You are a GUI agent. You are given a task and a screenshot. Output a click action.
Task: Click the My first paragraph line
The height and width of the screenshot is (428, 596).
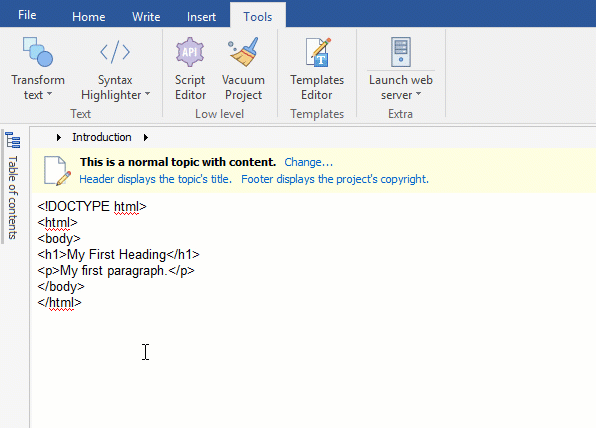(x=116, y=270)
